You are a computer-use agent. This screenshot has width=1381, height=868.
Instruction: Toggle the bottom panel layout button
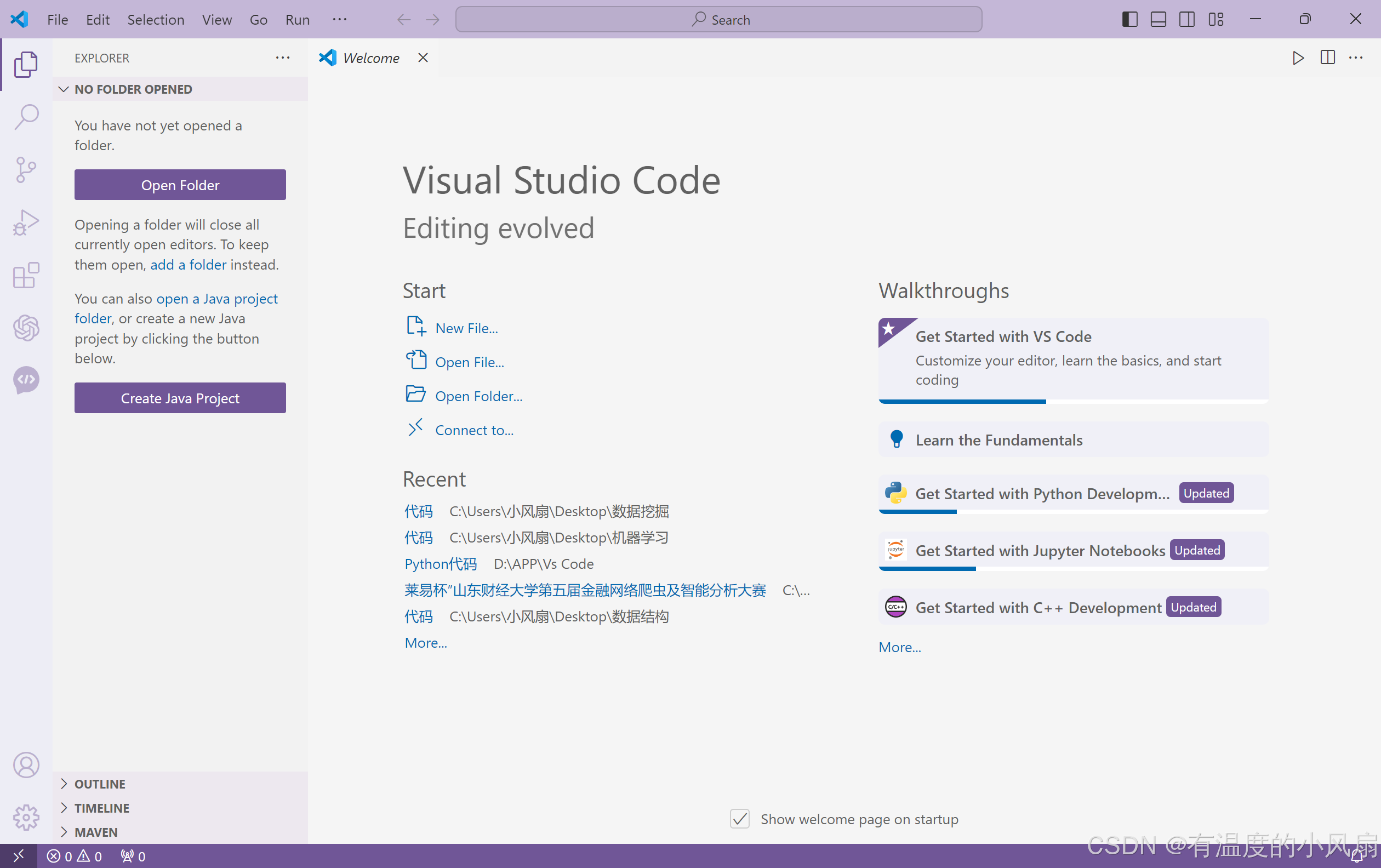(x=1158, y=20)
